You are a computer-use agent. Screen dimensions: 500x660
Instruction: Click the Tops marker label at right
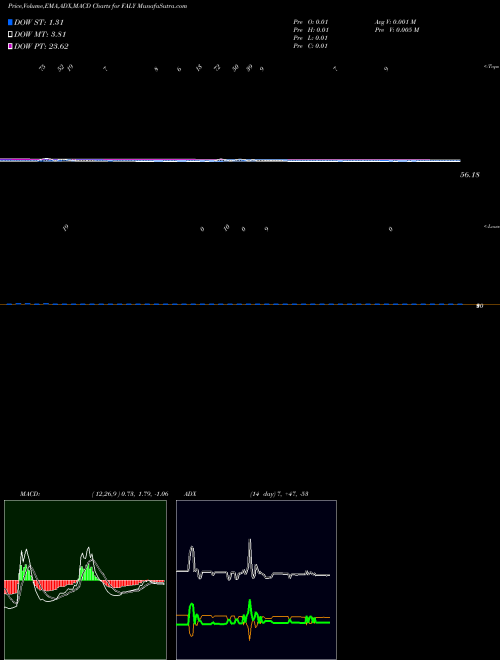tap(492, 67)
